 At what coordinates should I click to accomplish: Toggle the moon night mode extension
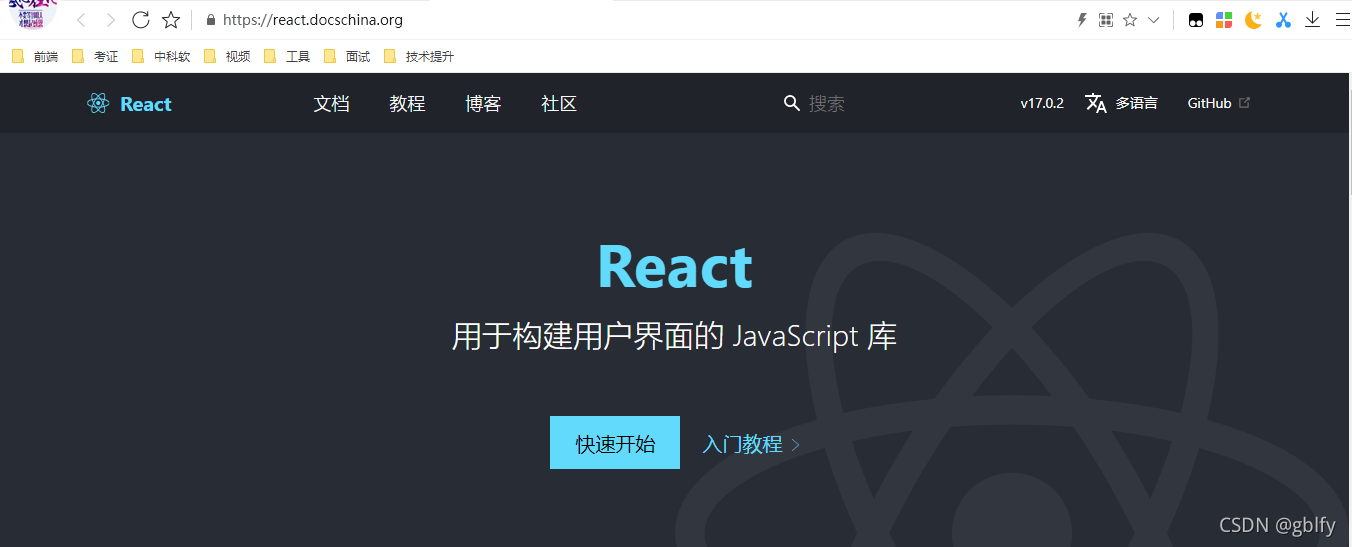point(1253,20)
